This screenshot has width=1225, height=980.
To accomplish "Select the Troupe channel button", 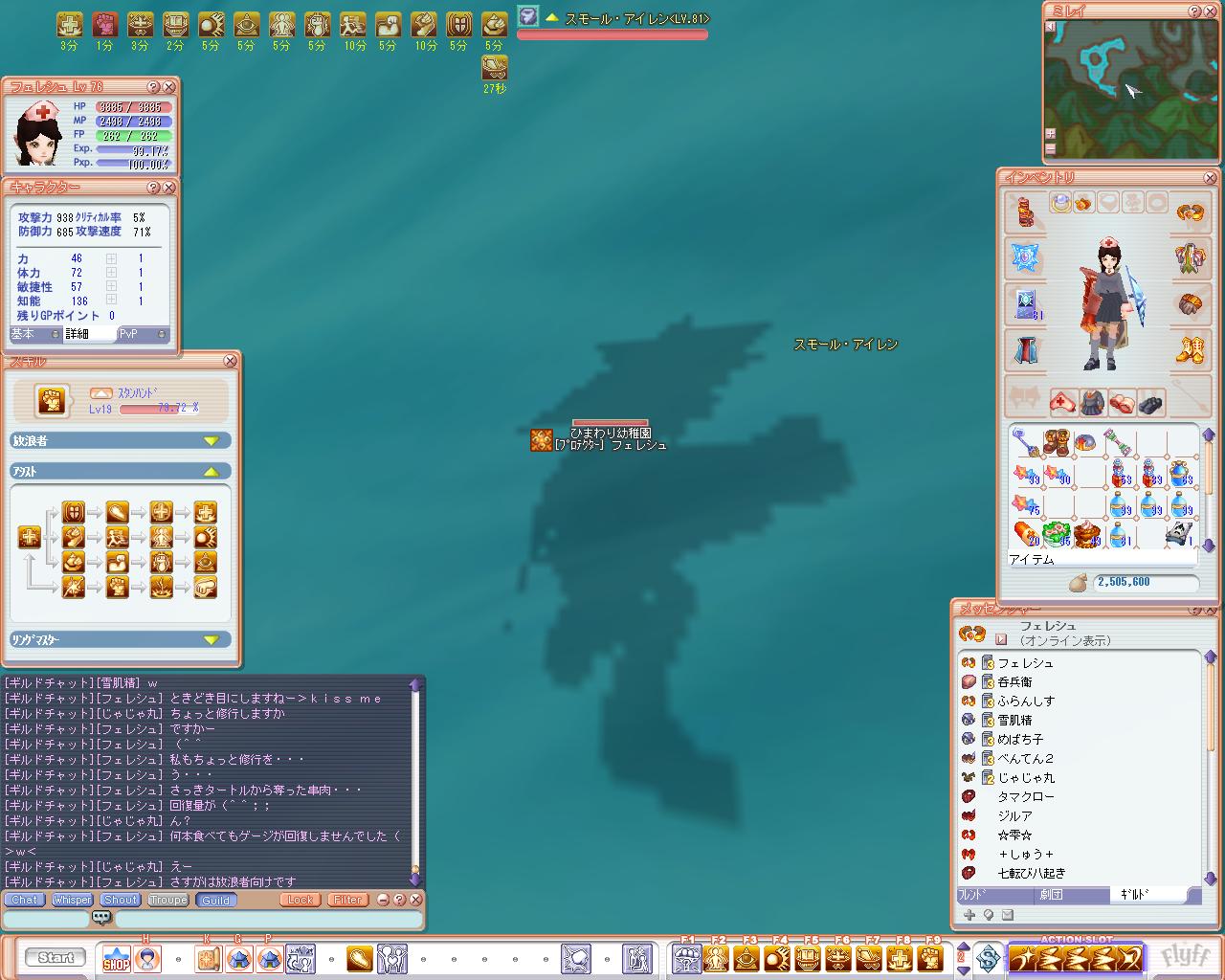I will tap(168, 900).
